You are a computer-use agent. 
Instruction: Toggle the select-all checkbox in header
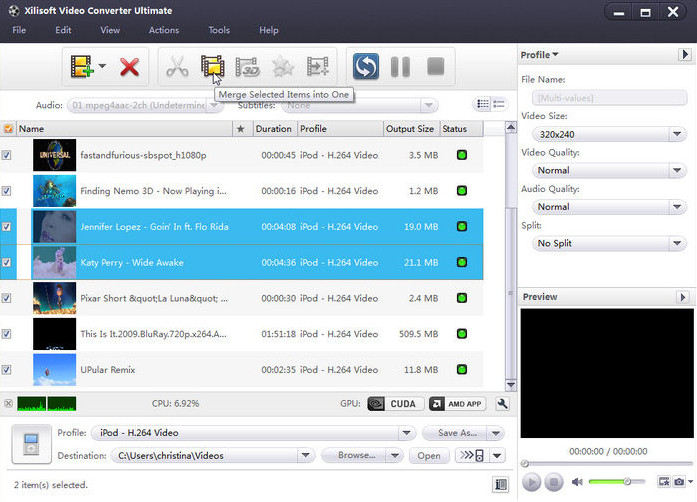tap(8, 129)
